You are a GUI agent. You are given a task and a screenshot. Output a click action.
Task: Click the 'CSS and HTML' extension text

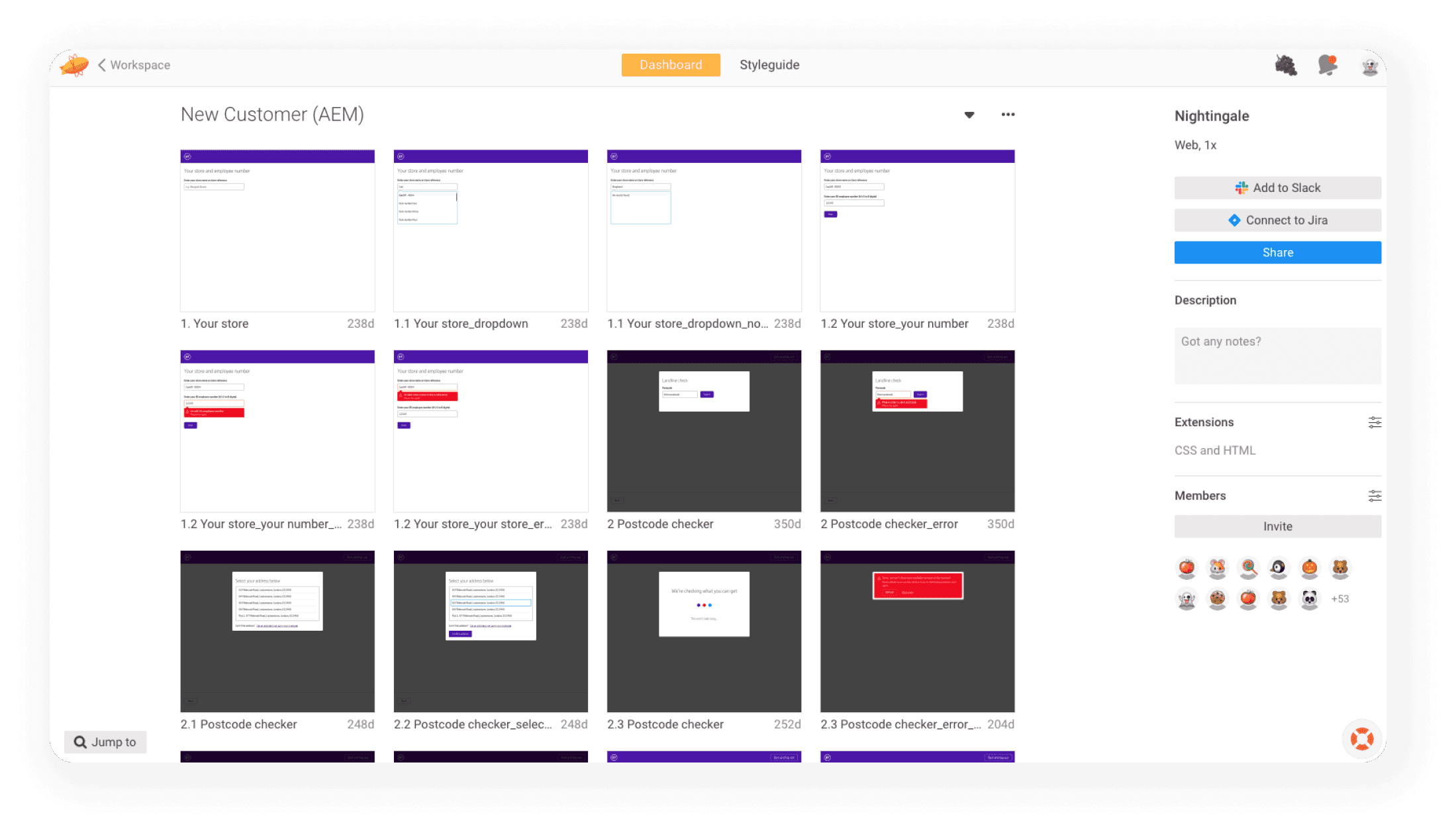click(x=1214, y=450)
